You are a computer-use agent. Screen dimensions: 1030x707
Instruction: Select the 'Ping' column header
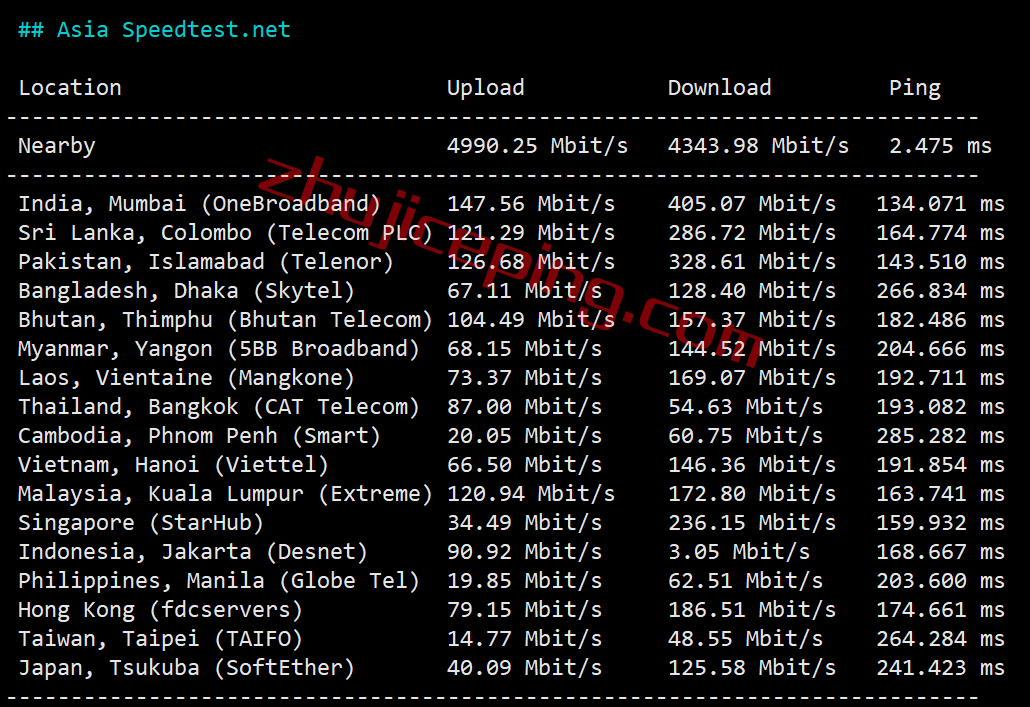(914, 88)
